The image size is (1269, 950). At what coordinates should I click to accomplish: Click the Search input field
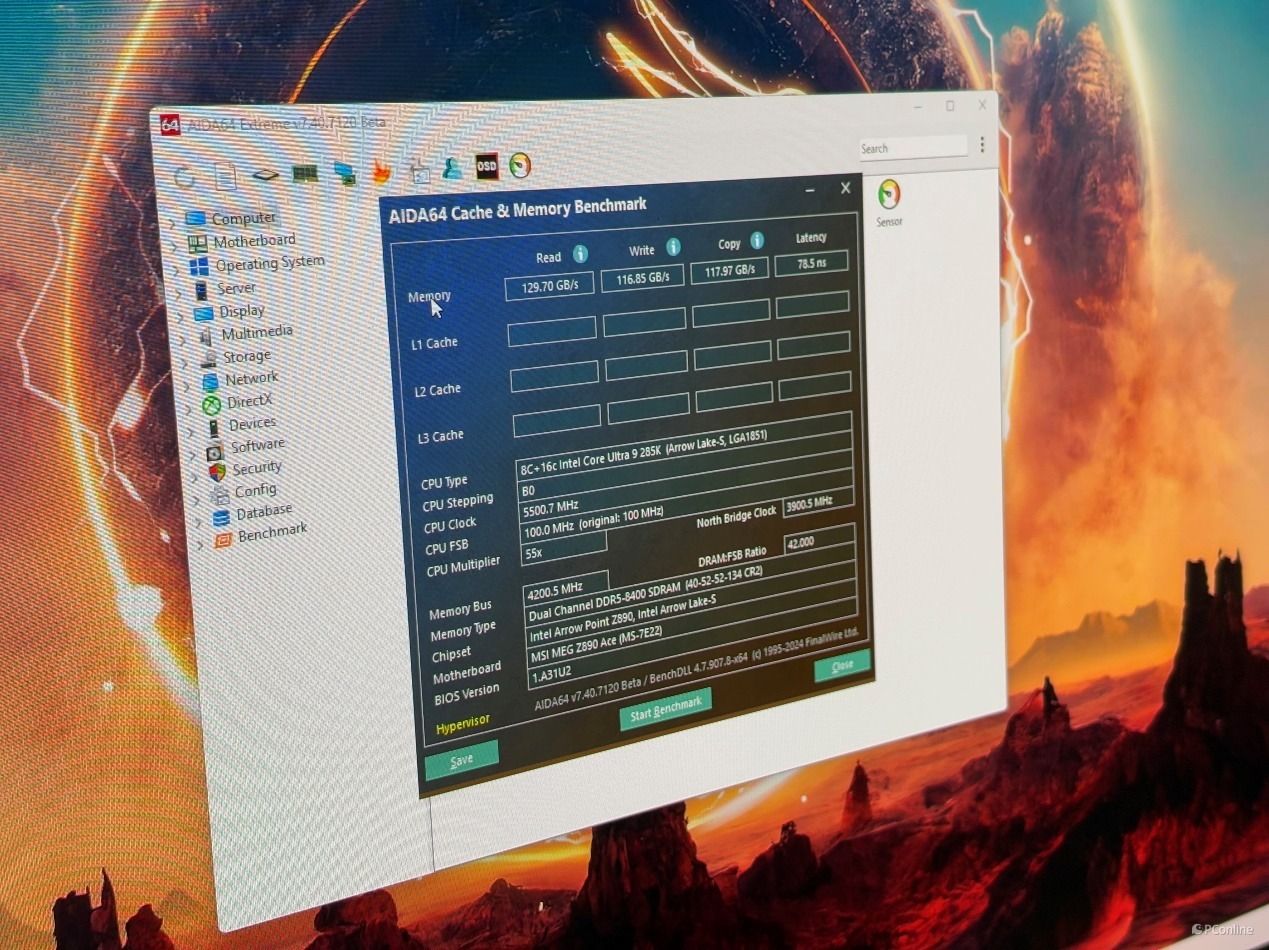(x=912, y=148)
